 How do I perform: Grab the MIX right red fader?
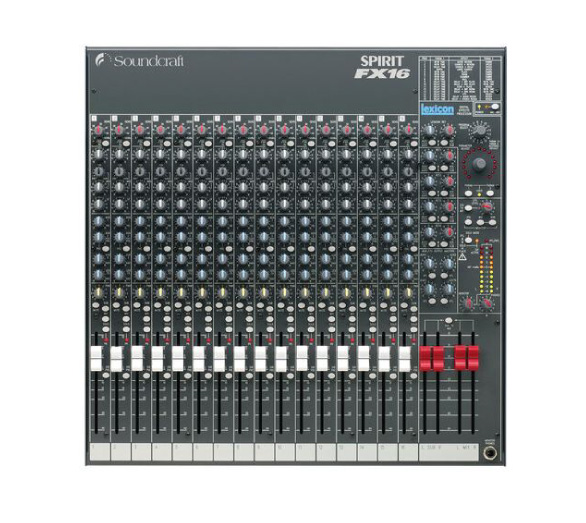(x=473, y=359)
